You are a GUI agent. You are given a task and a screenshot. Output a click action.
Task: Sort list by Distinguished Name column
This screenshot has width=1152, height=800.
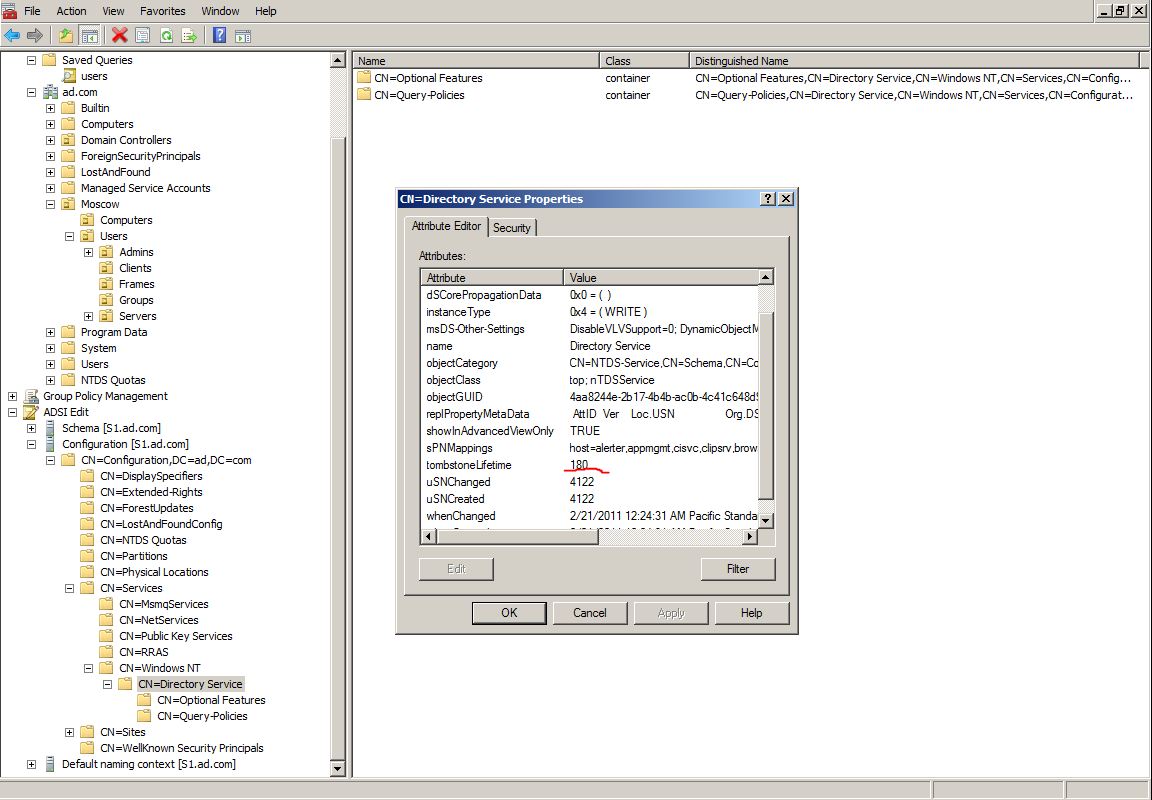click(914, 61)
